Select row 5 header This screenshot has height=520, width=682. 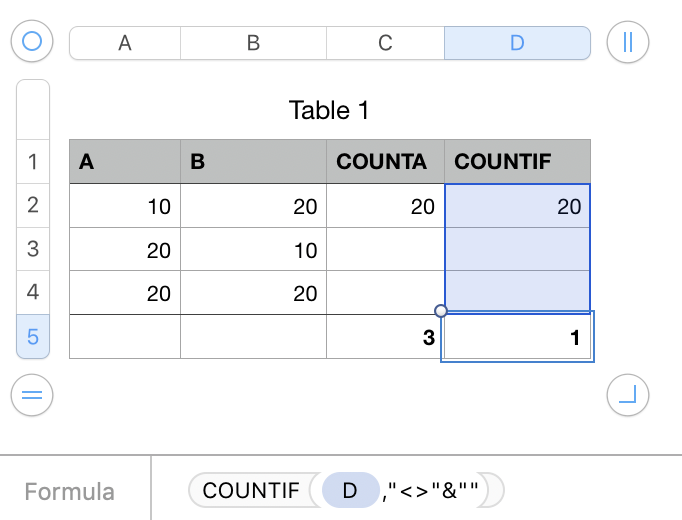tap(33, 337)
